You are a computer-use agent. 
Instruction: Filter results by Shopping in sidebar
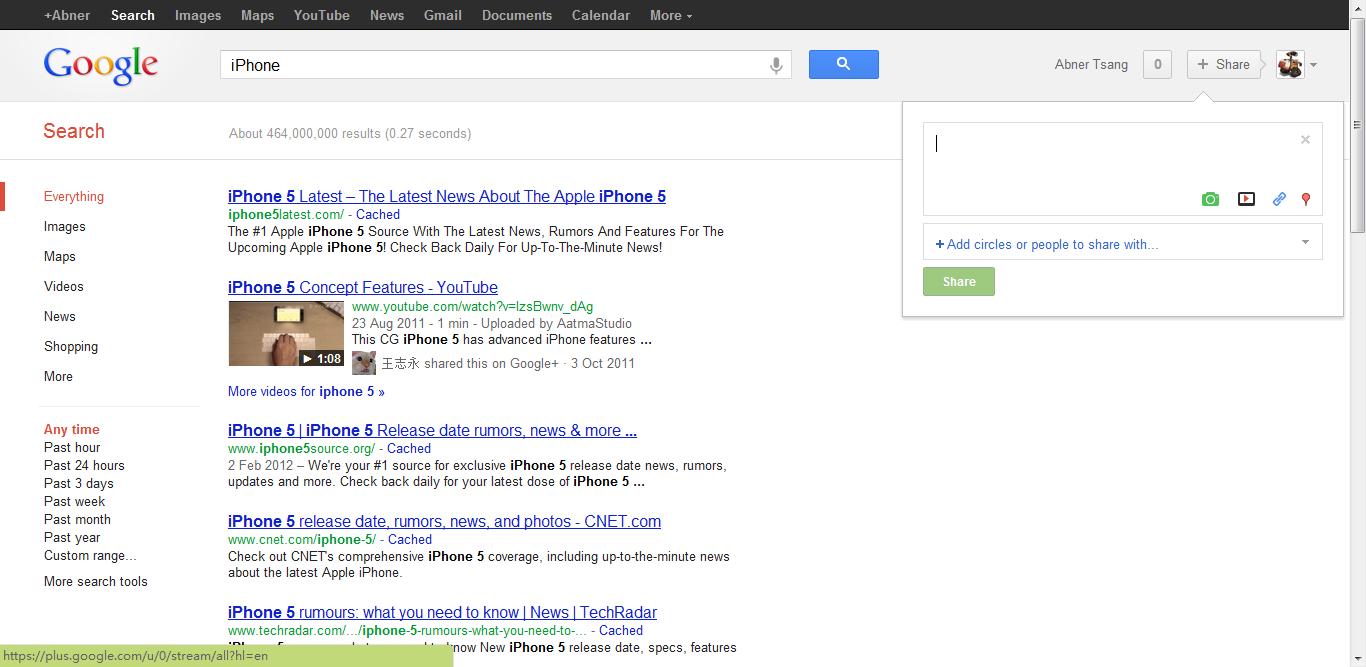[x=71, y=346]
